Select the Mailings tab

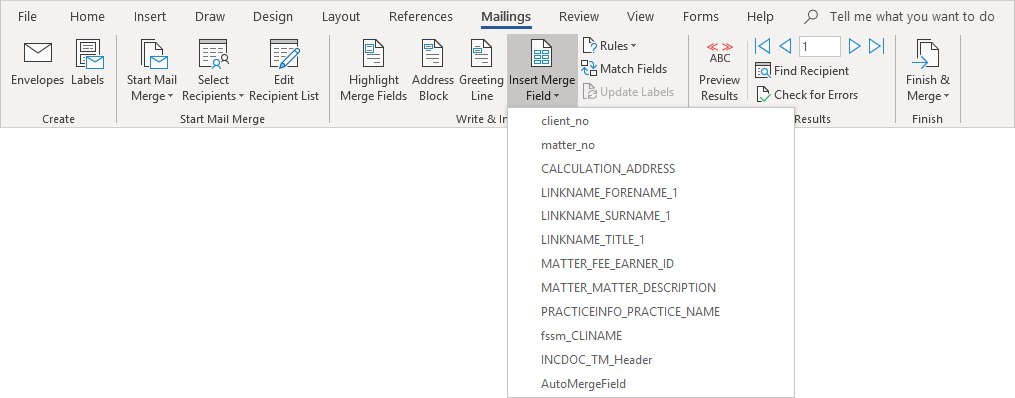pos(506,17)
